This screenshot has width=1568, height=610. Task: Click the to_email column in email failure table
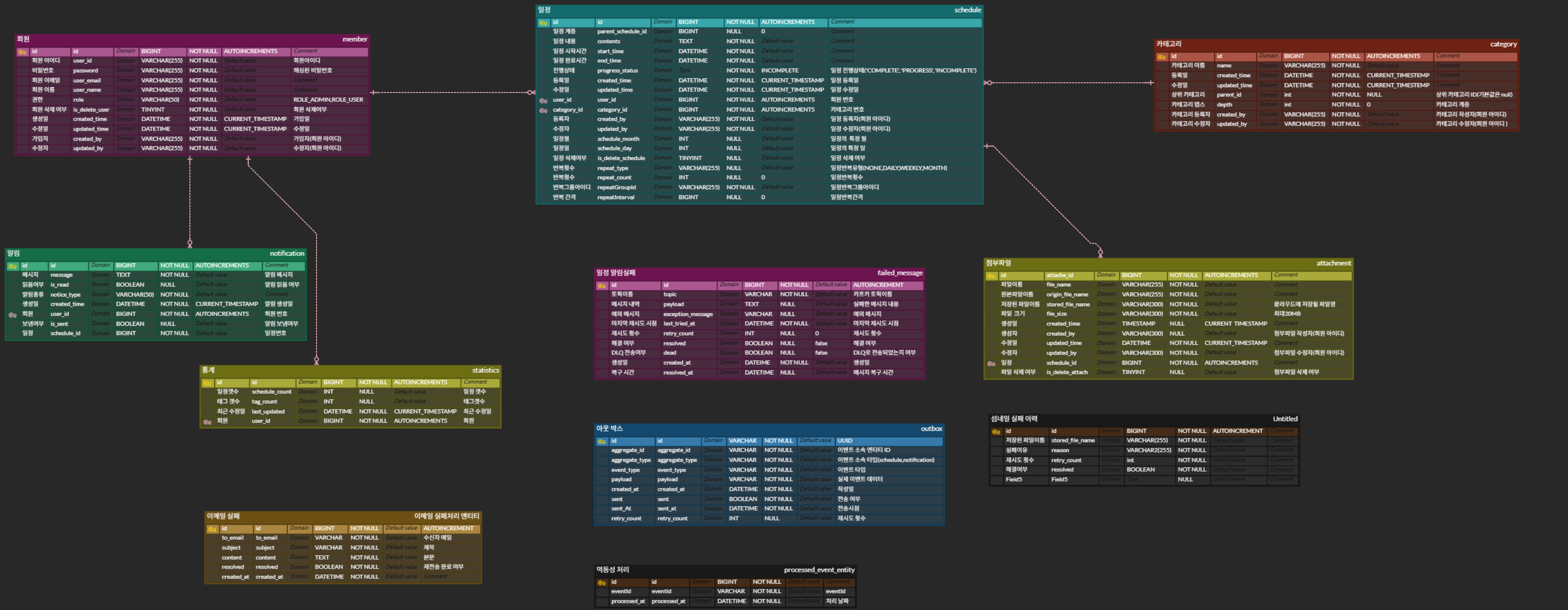pyautogui.click(x=266, y=538)
